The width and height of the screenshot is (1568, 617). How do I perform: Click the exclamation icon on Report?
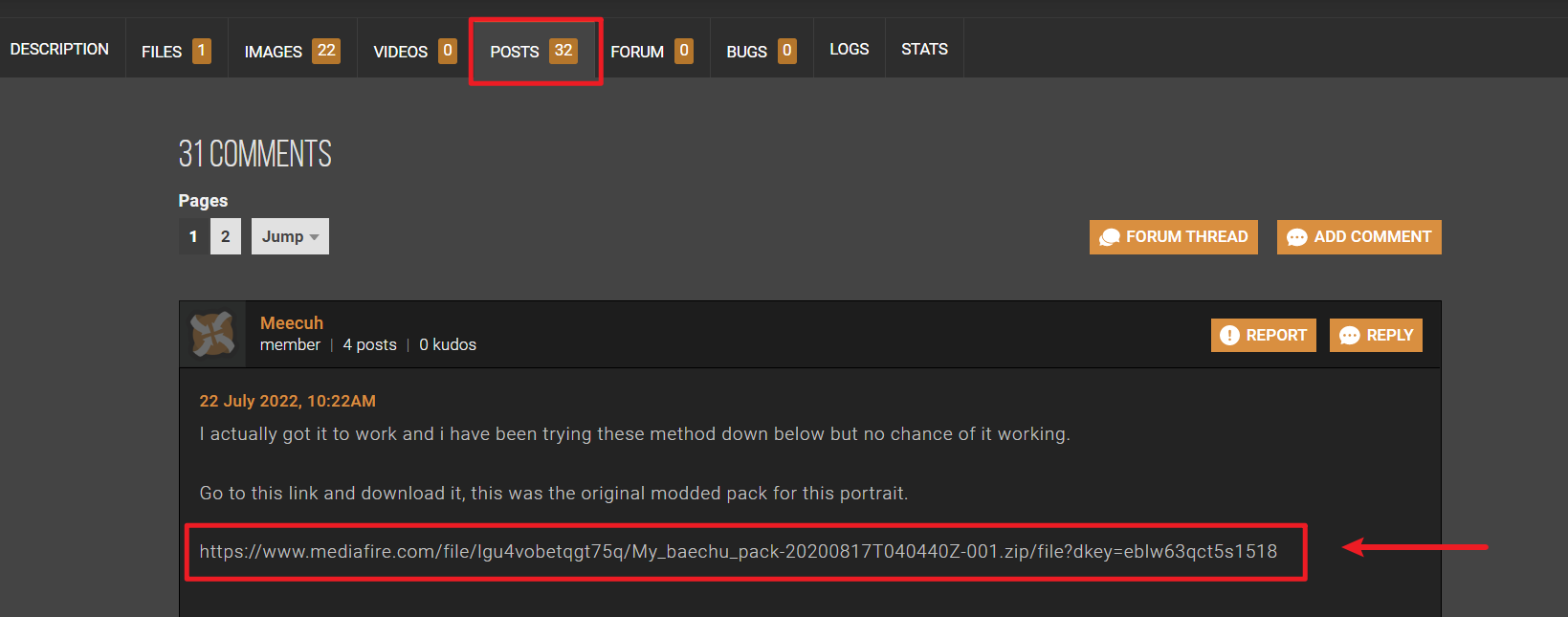(1230, 336)
